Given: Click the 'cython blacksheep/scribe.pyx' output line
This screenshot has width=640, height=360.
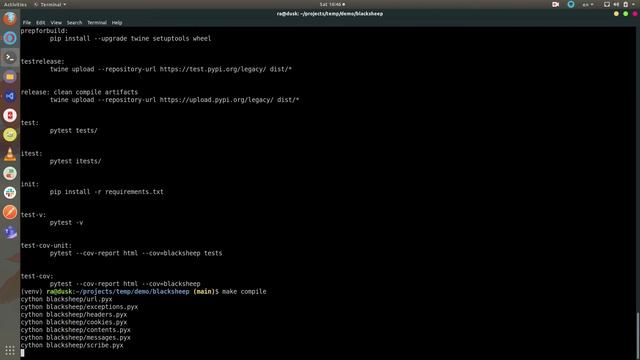Looking at the screenshot, I should point(72,345).
